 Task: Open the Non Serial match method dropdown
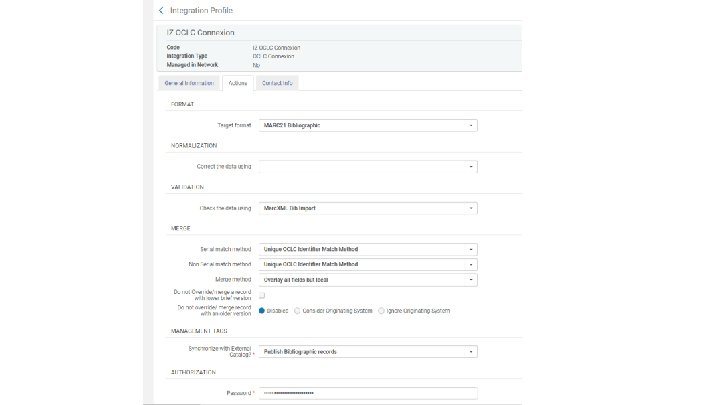[471, 264]
